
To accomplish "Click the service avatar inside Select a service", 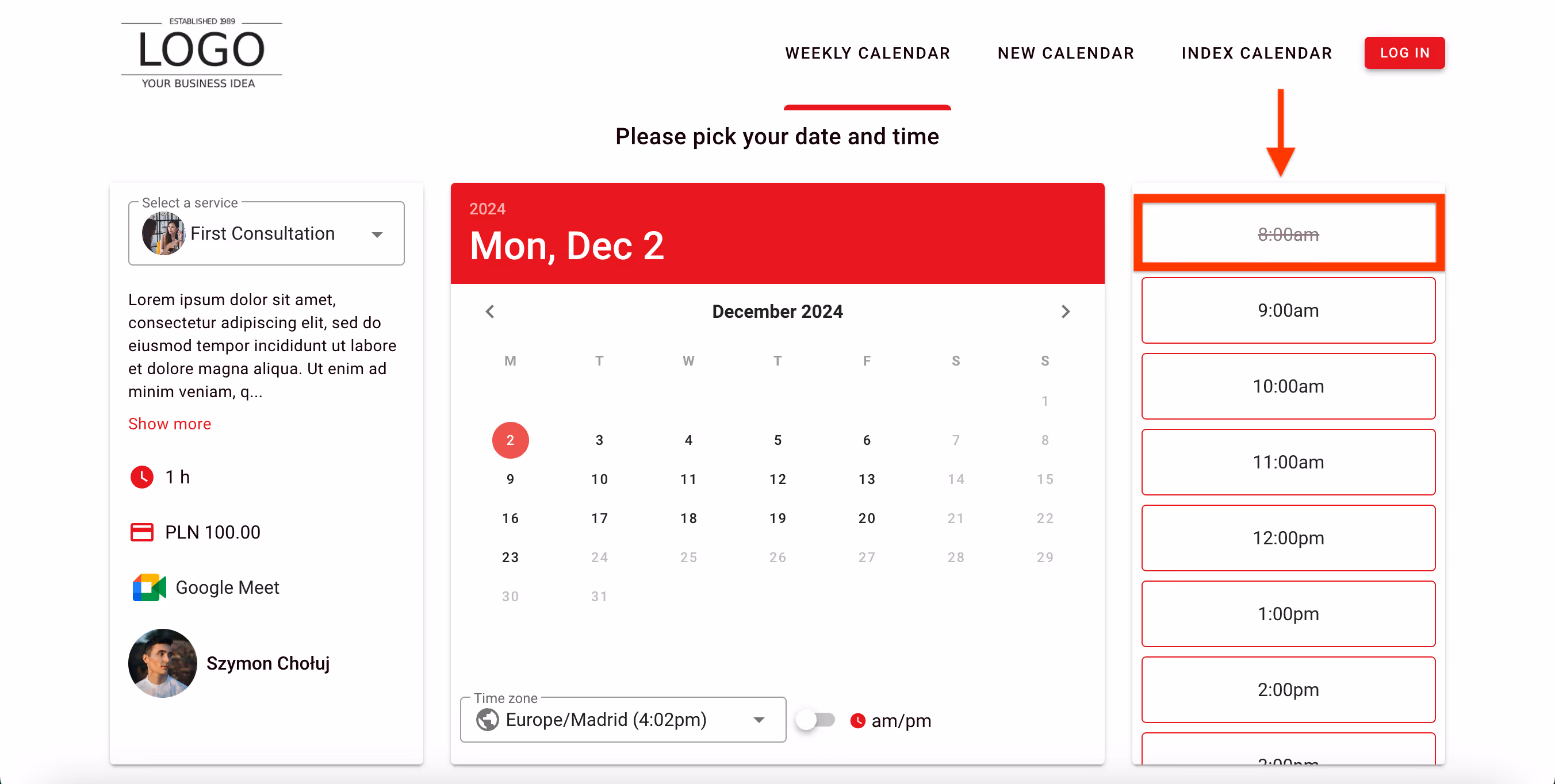I will (162, 233).
